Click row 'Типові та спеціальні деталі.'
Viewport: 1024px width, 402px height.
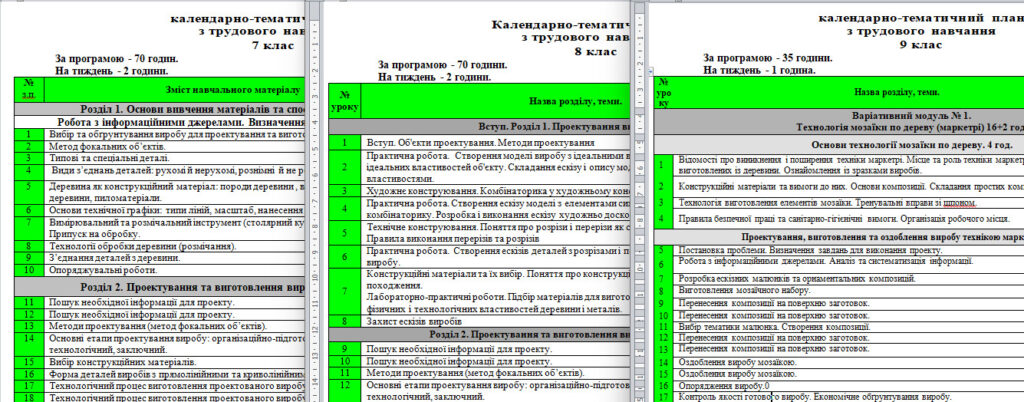point(160,158)
